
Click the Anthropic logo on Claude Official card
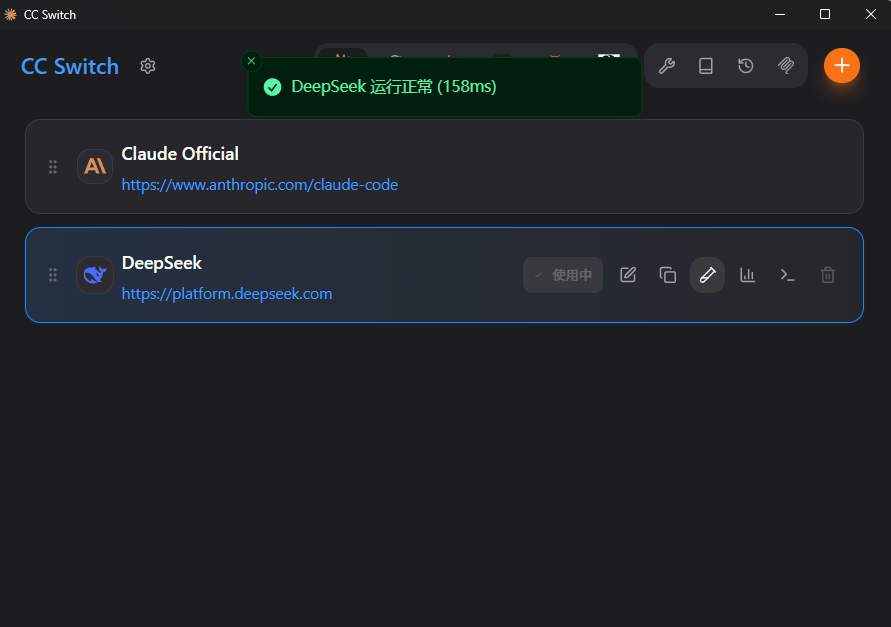coord(95,167)
